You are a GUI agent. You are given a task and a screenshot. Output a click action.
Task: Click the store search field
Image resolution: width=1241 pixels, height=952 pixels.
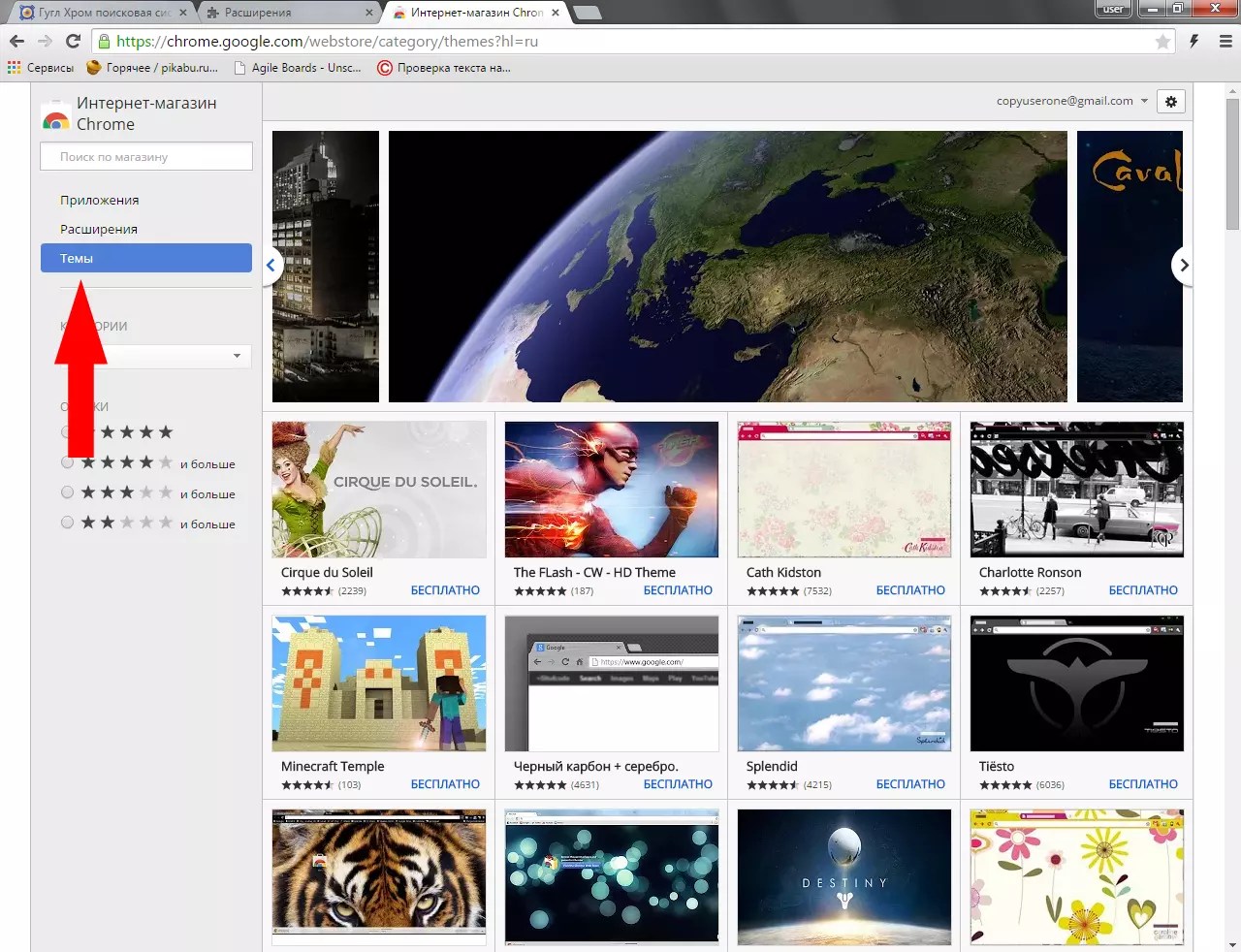tap(146, 156)
